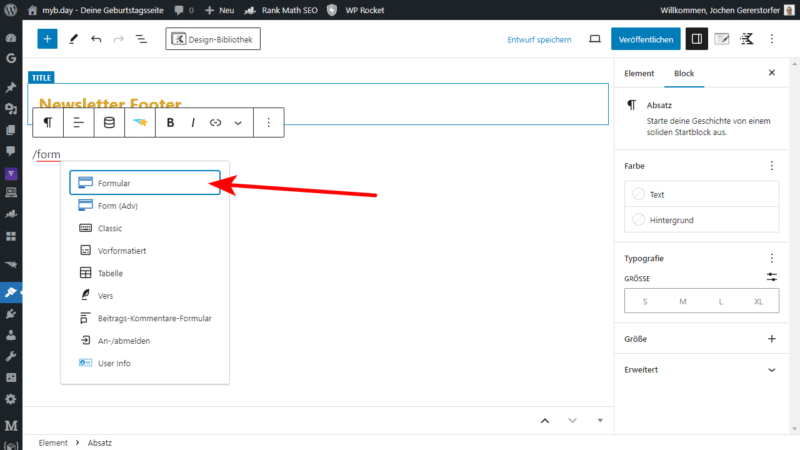Select Formular from block suggestions
Viewport: 800px width, 450px height.
pos(144,183)
